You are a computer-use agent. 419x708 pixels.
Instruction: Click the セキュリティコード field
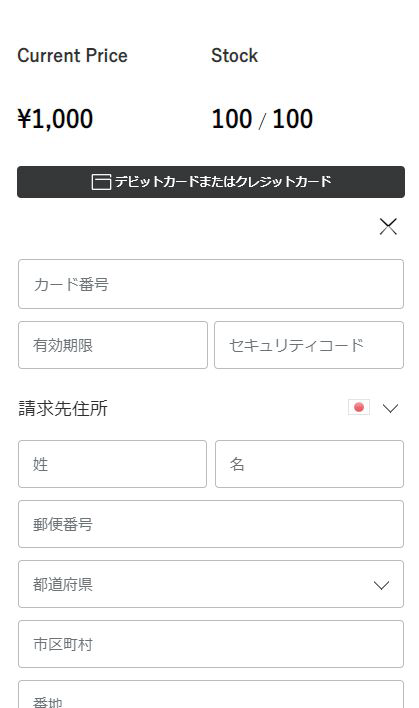tap(309, 345)
